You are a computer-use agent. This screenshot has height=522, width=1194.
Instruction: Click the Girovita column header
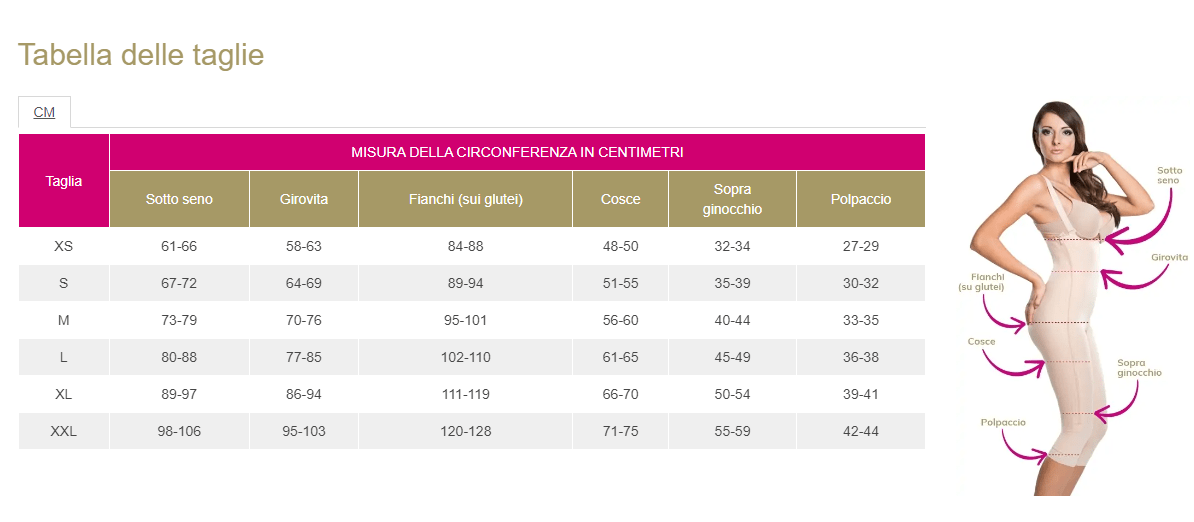[304, 199]
